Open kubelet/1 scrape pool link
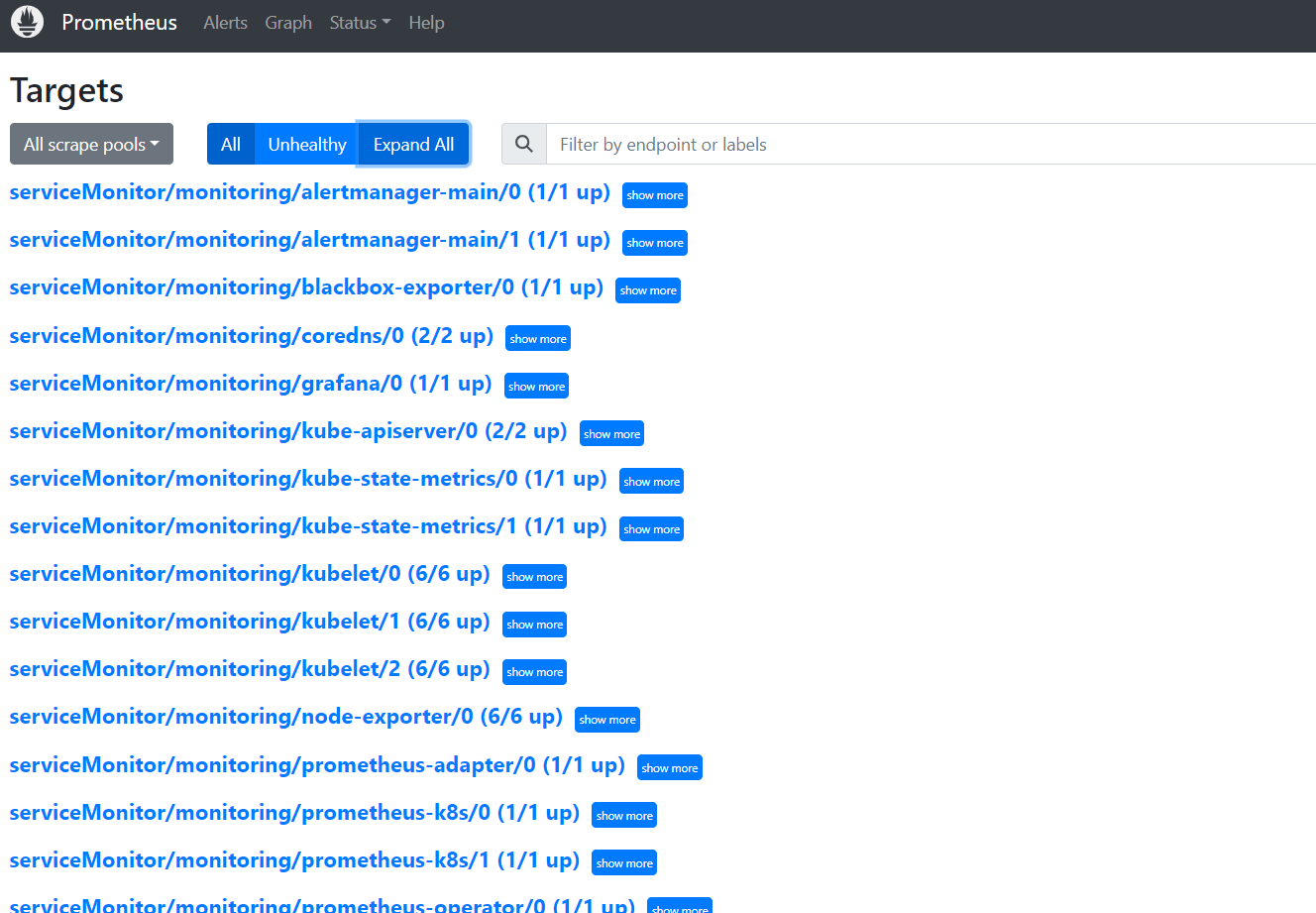 (250, 622)
